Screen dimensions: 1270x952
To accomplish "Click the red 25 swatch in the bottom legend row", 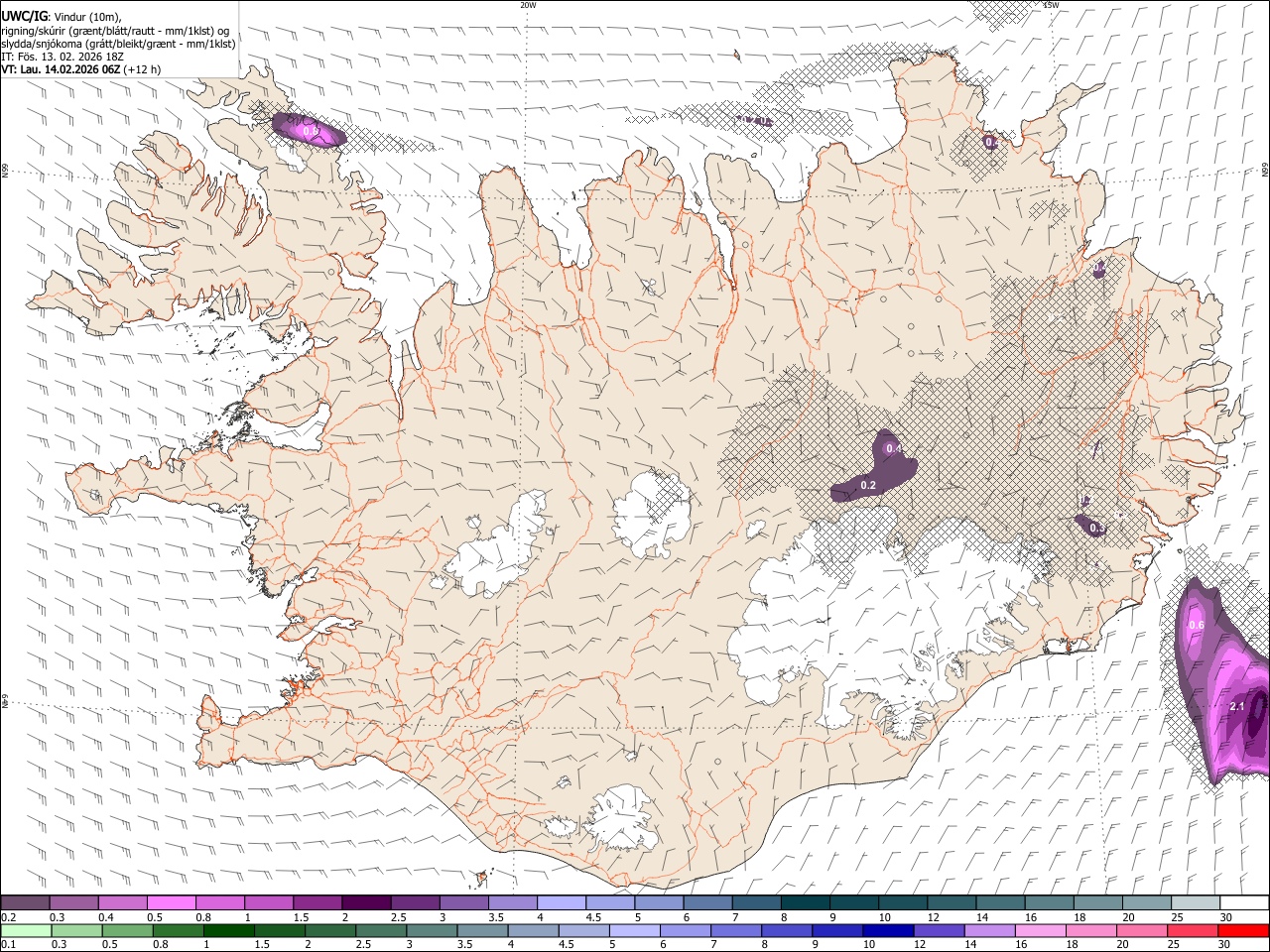I will tap(1193, 930).
